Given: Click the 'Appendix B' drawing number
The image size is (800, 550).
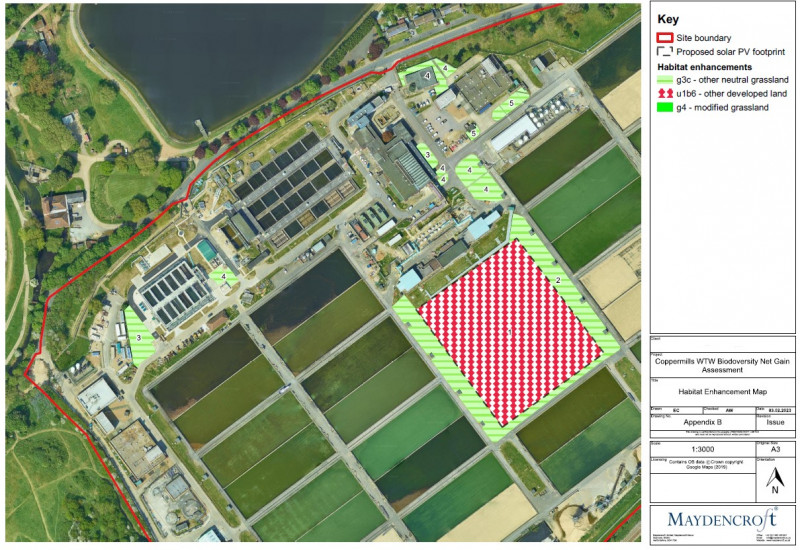Looking at the screenshot, I should tap(703, 422).
